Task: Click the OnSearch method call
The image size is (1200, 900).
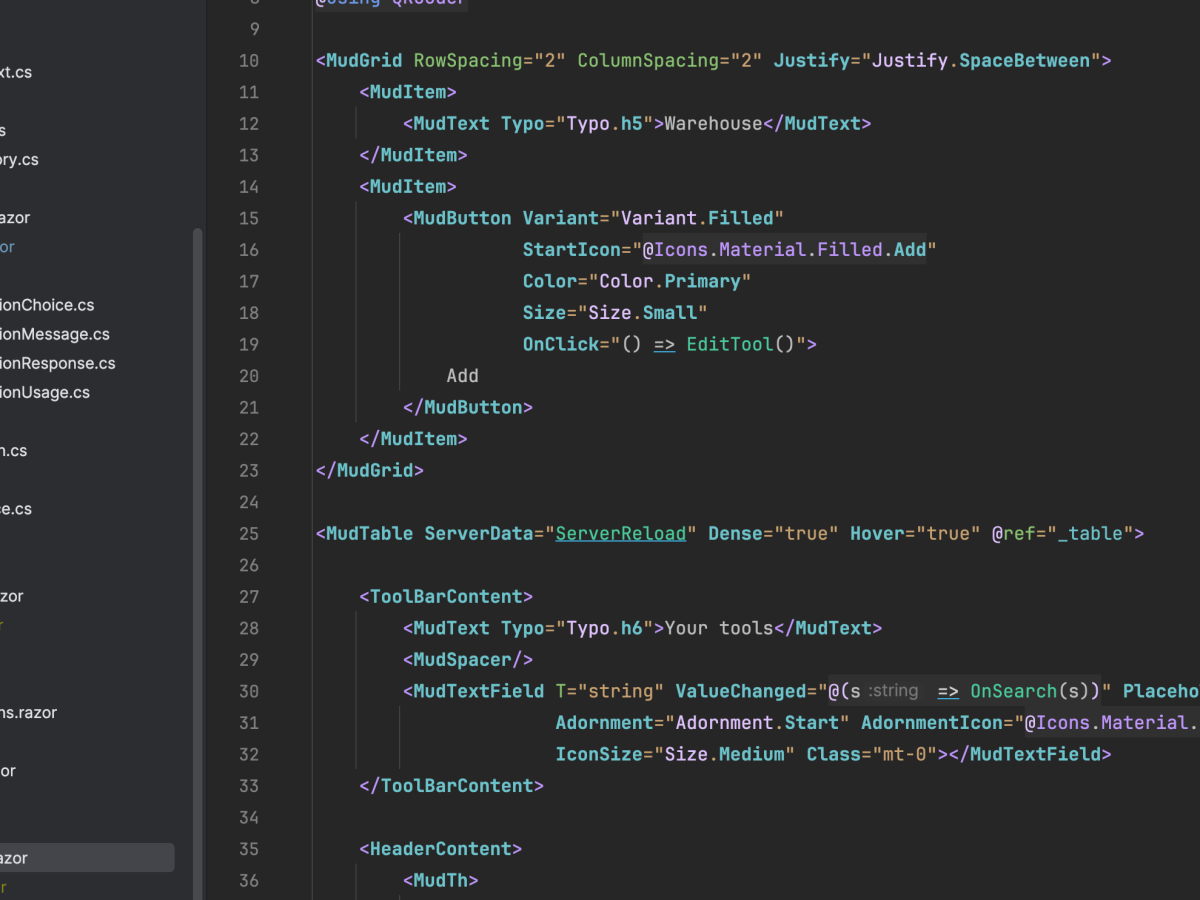Action: [1013, 691]
